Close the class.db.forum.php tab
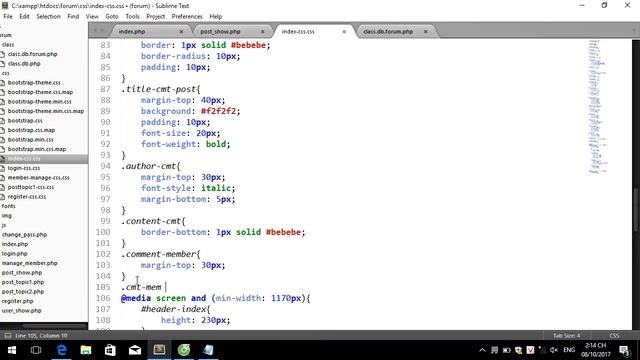This screenshot has height=360, width=640. [x=426, y=31]
